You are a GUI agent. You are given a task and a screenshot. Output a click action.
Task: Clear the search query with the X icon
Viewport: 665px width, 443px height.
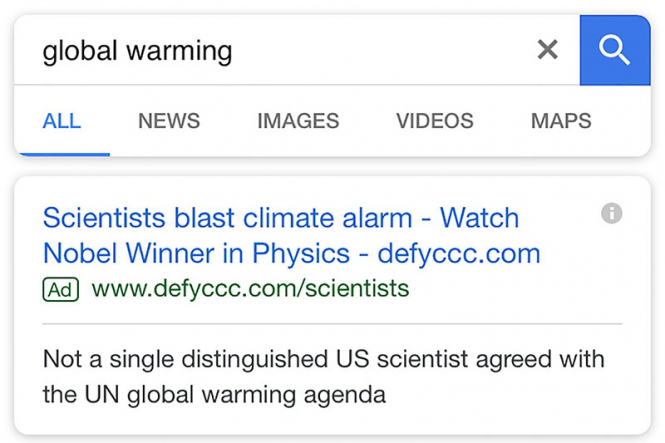[547, 50]
